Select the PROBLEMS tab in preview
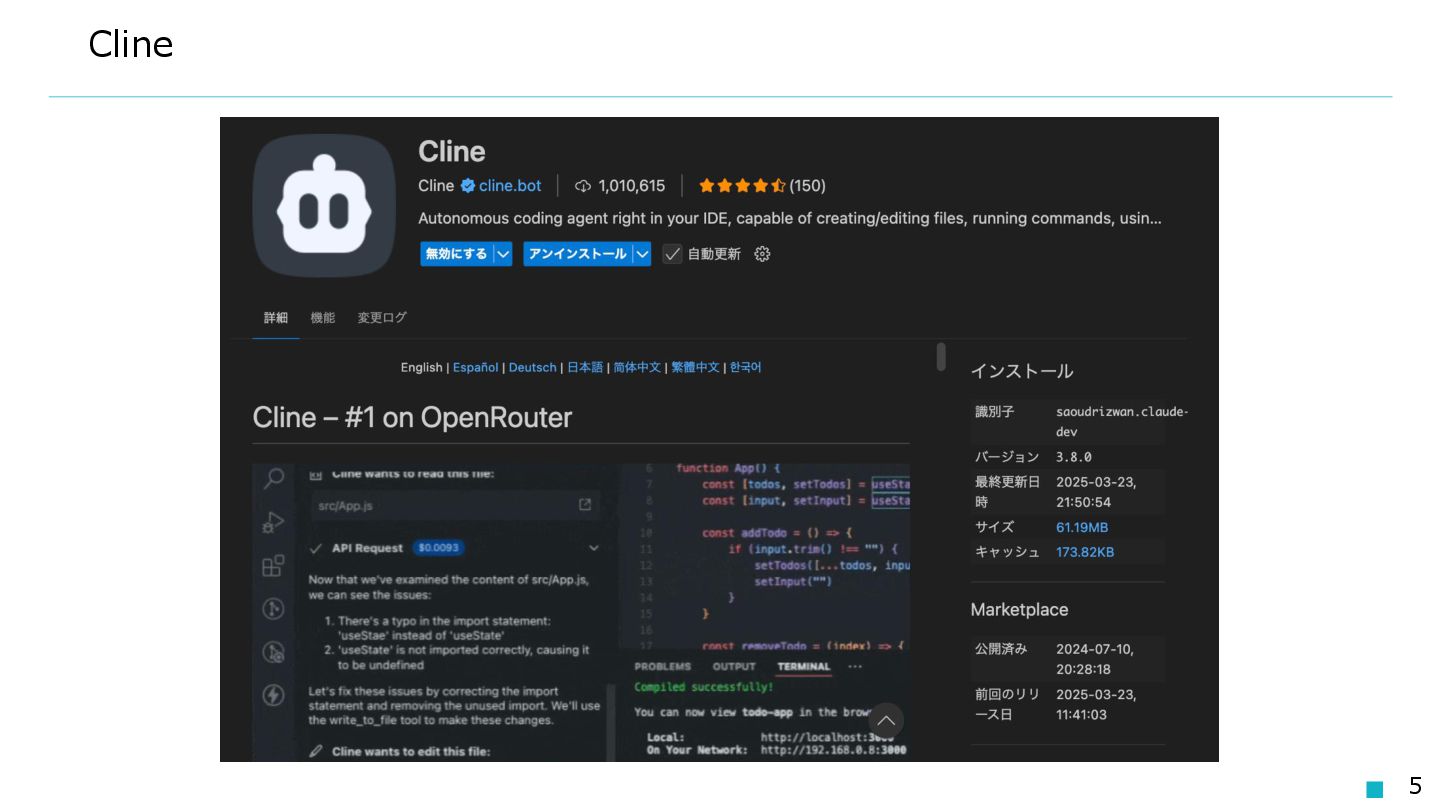This screenshot has width=1440, height=810. 662,667
